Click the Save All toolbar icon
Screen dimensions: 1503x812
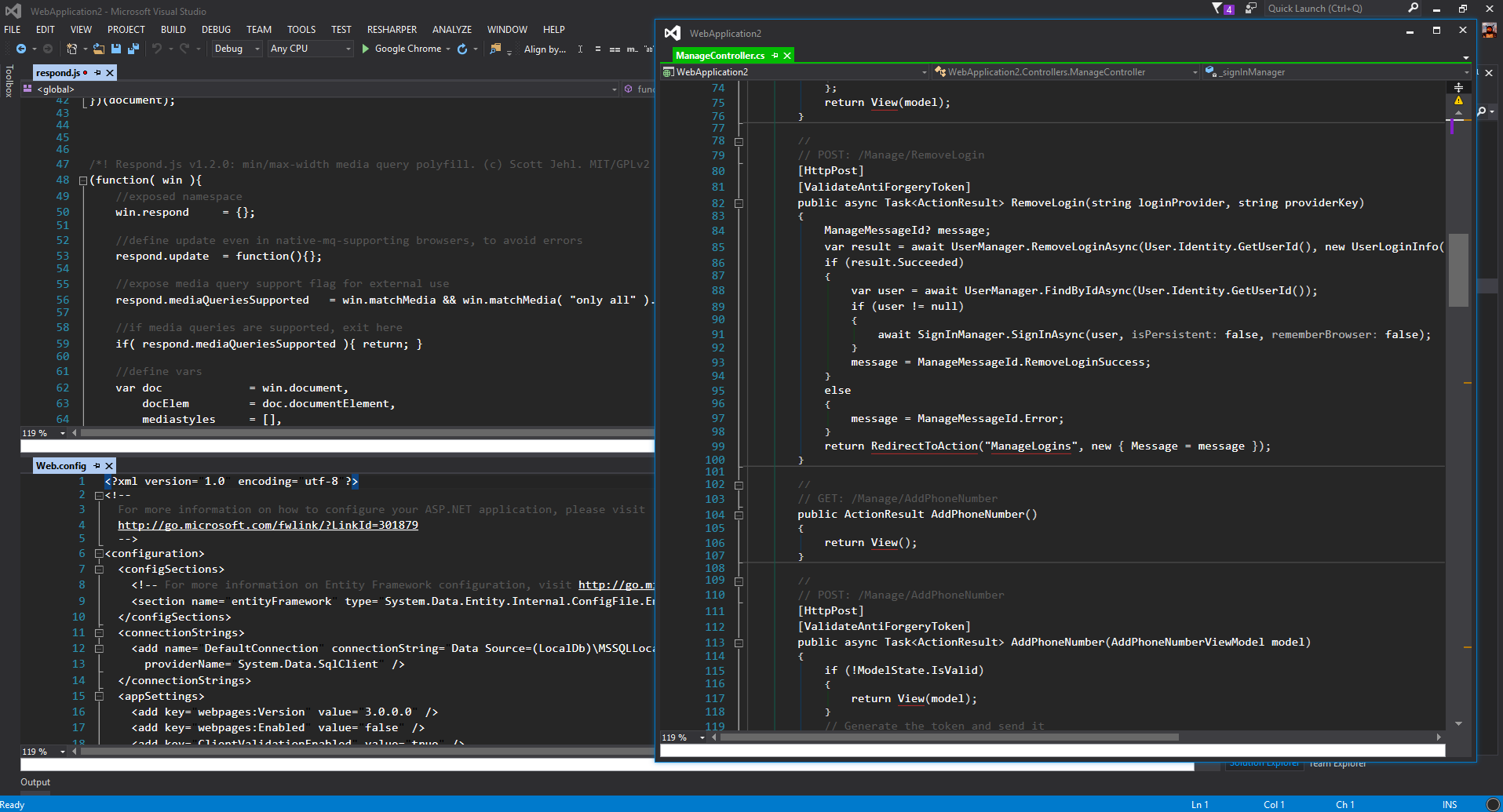133,49
